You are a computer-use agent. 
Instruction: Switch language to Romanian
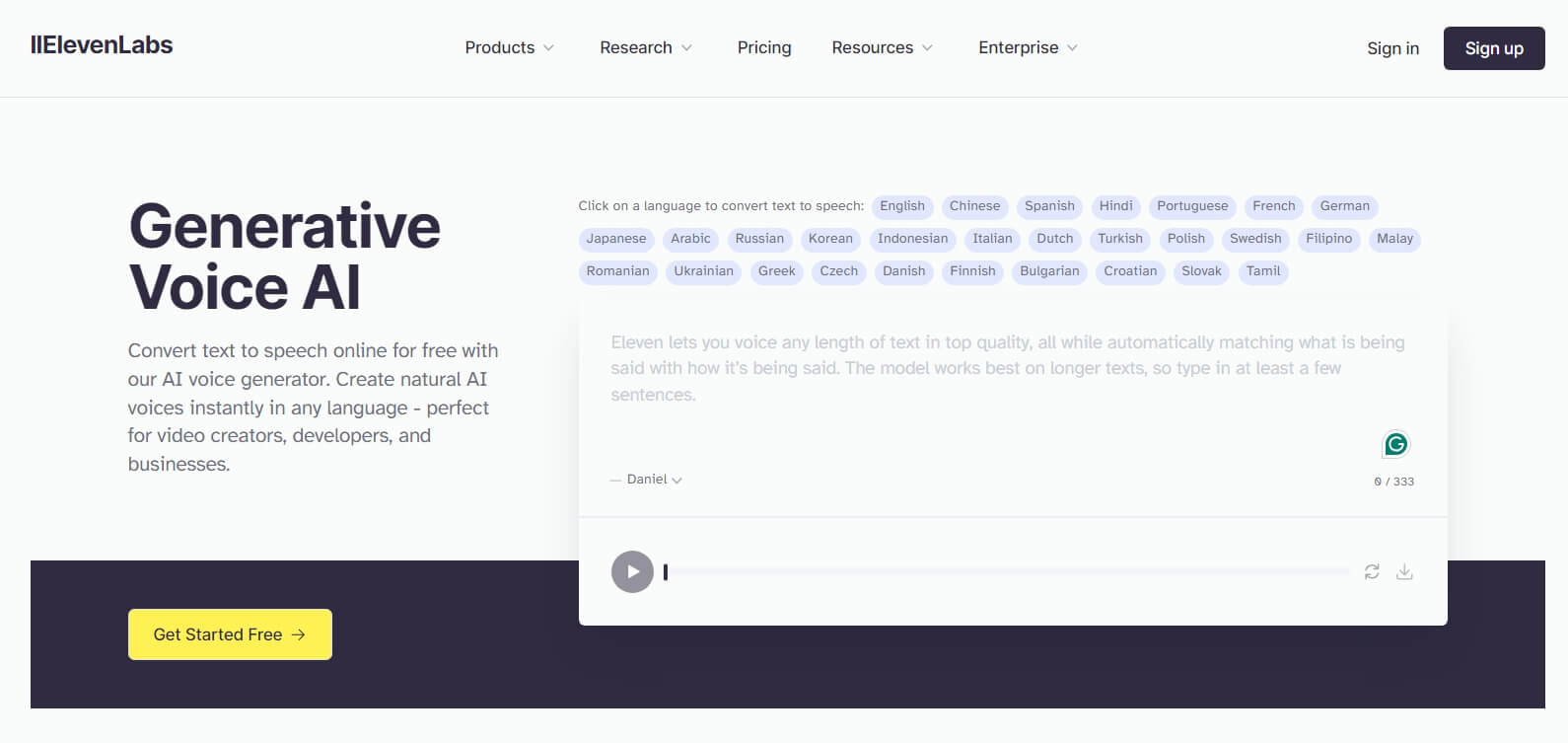pos(617,271)
